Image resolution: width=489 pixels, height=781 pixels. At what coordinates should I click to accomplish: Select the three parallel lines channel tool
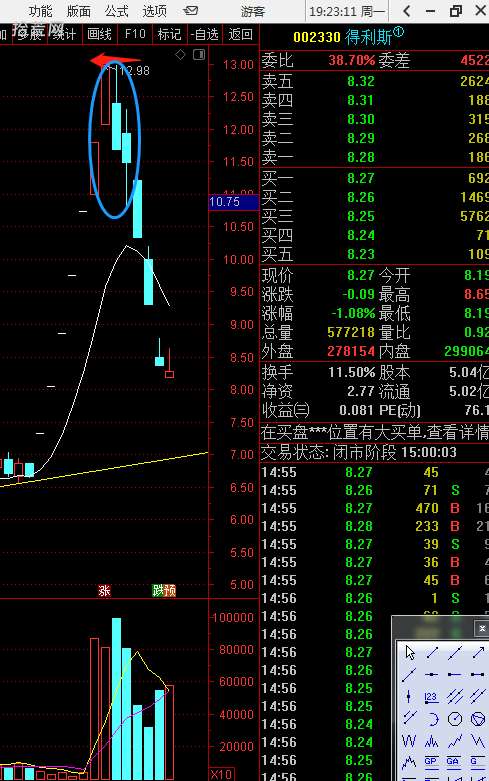click(455, 696)
